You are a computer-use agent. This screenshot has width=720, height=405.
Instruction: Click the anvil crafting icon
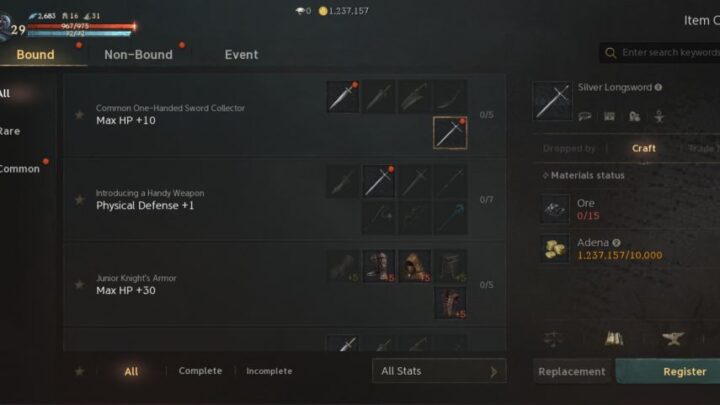click(x=673, y=339)
